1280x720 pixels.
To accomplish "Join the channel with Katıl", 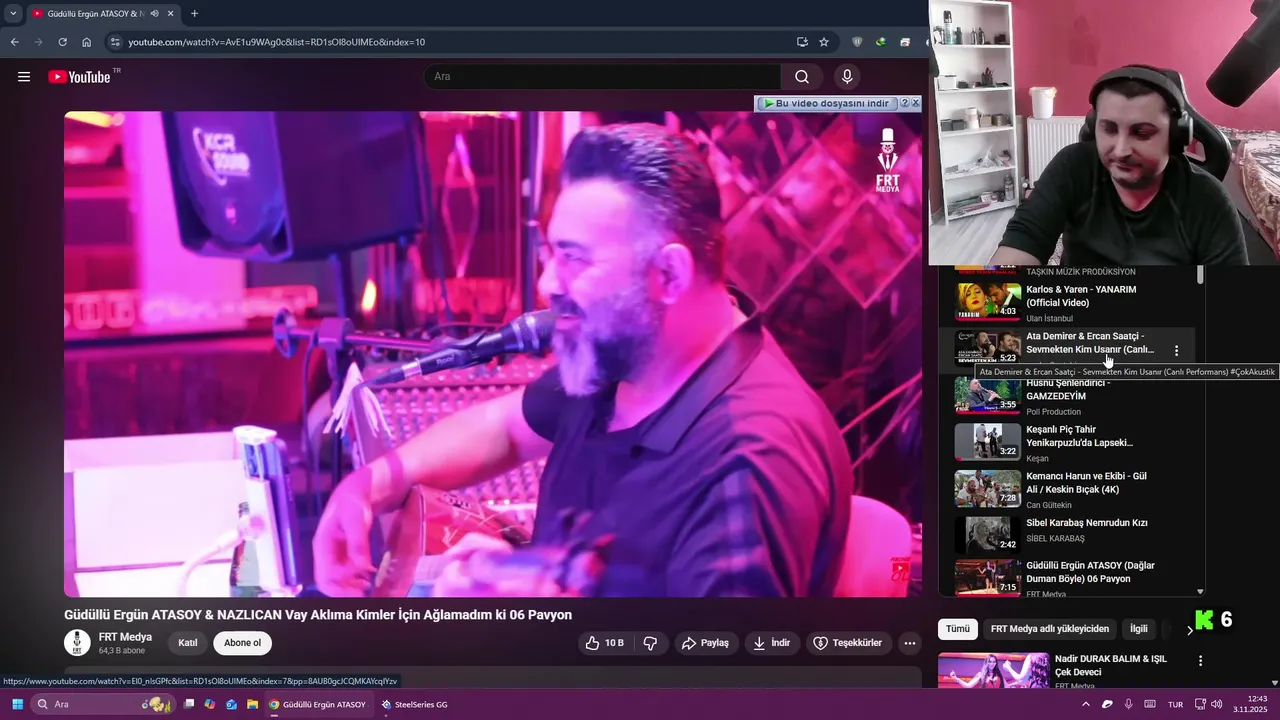I will tap(188, 643).
